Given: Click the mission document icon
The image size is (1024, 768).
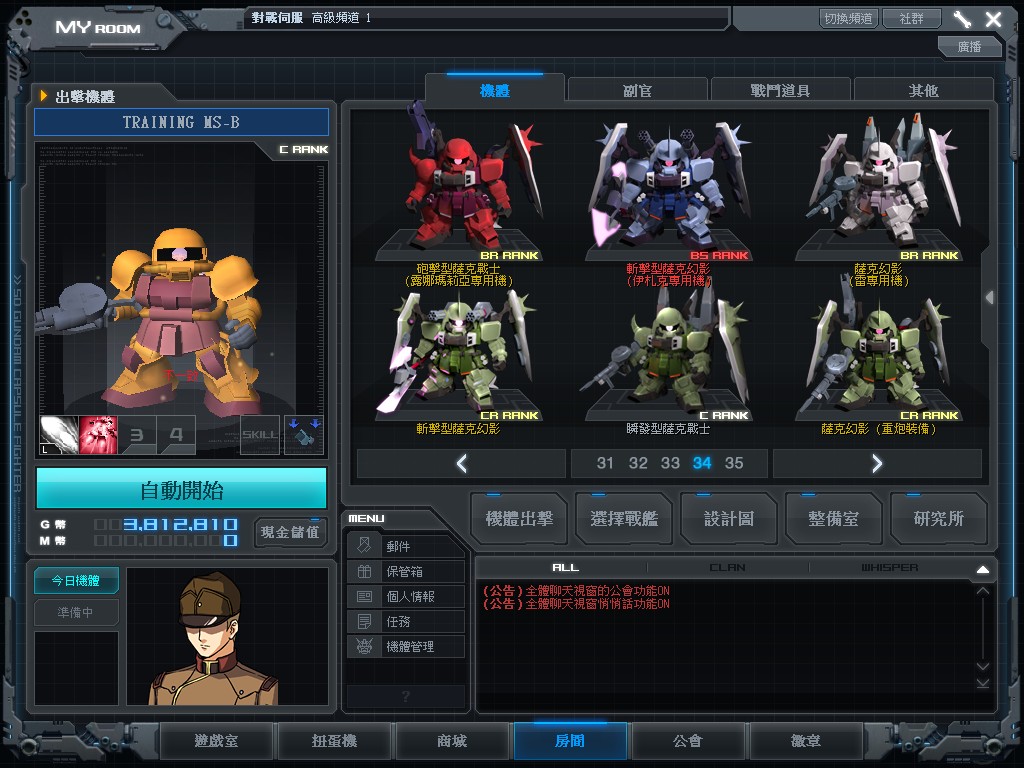Looking at the screenshot, I should point(364,621).
